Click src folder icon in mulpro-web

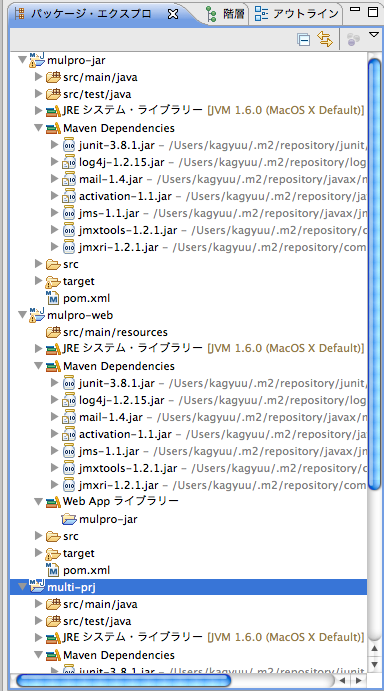(x=53, y=536)
